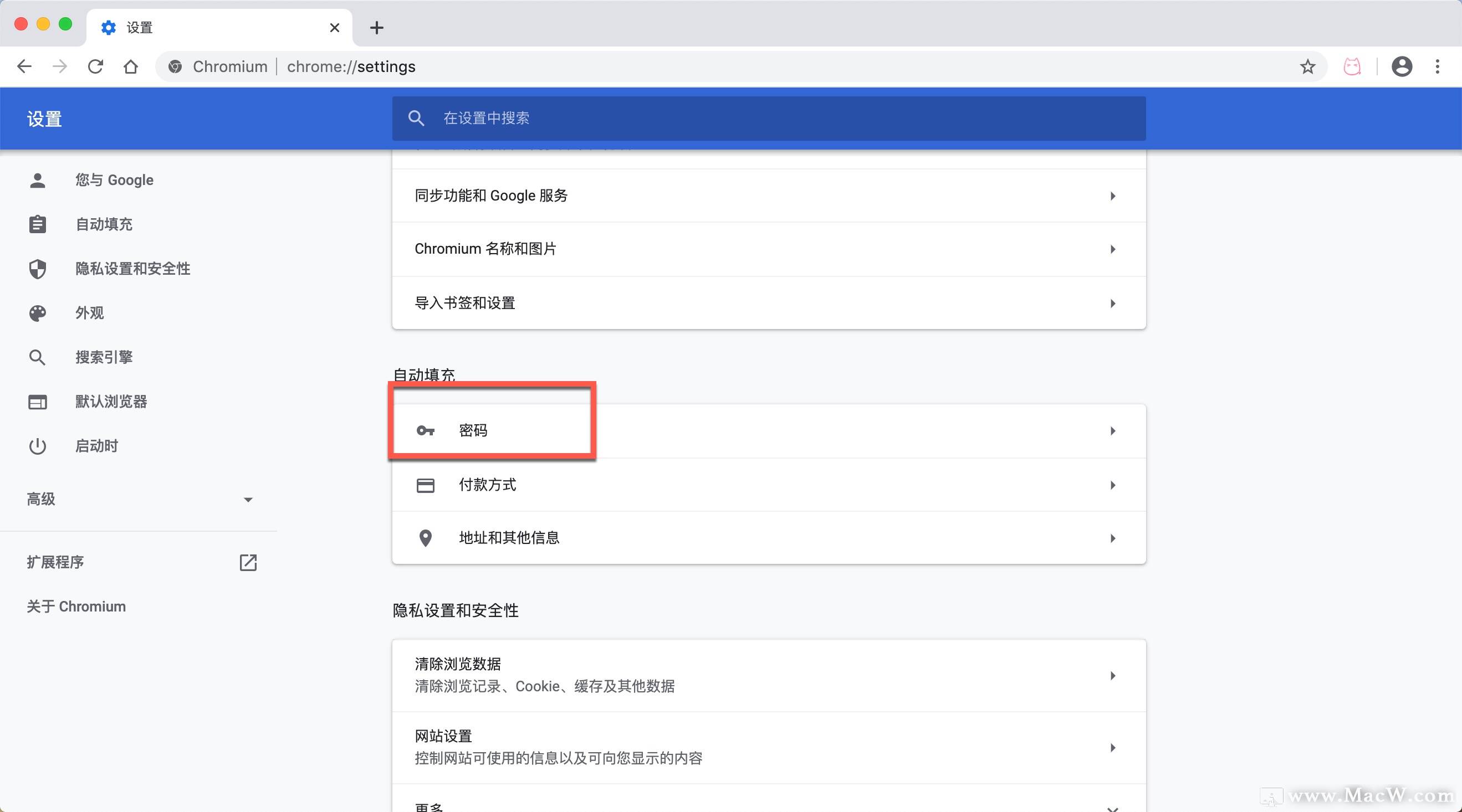The height and width of the screenshot is (812, 1462).
Task: Click the palette icon beside 外观
Action: (38, 313)
